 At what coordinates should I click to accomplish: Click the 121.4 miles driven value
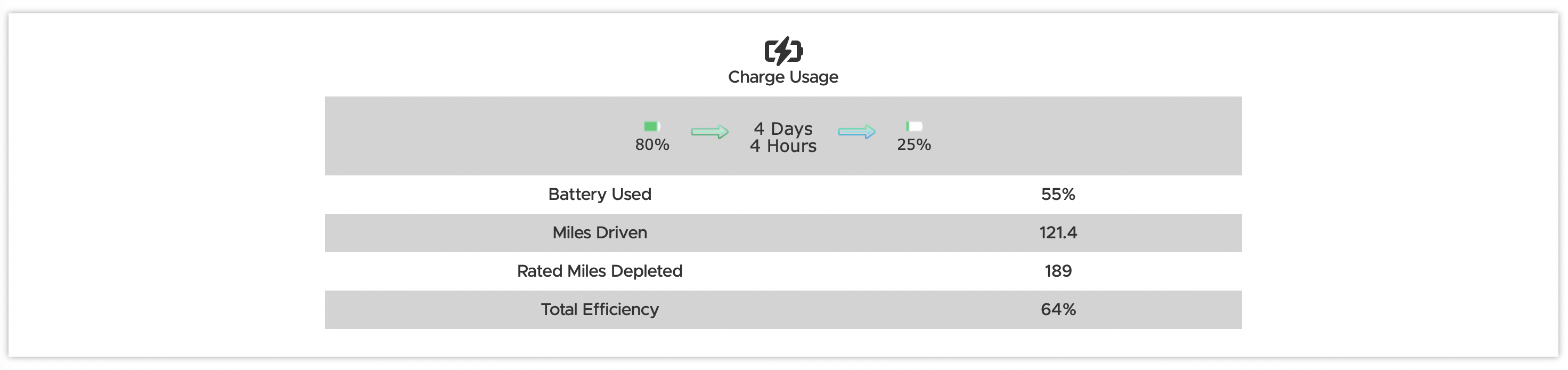[1058, 233]
